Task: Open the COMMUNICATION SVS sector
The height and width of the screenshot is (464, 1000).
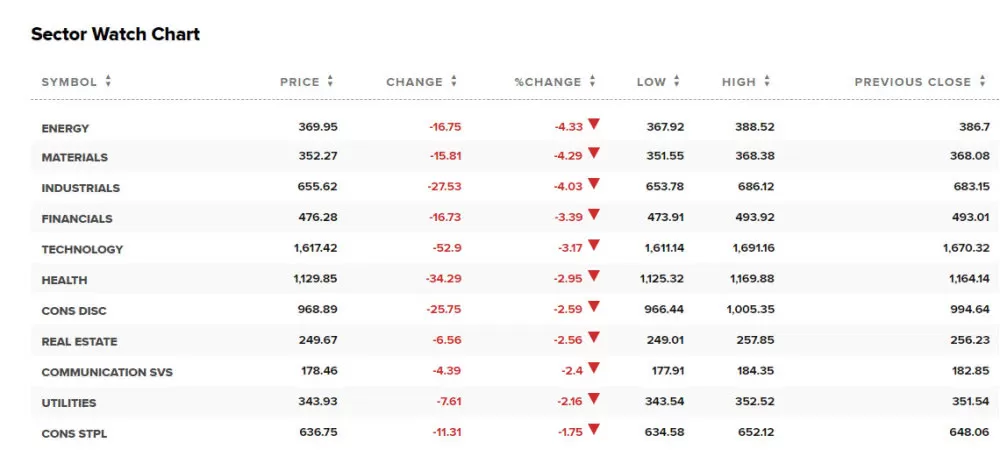Action: pos(107,372)
